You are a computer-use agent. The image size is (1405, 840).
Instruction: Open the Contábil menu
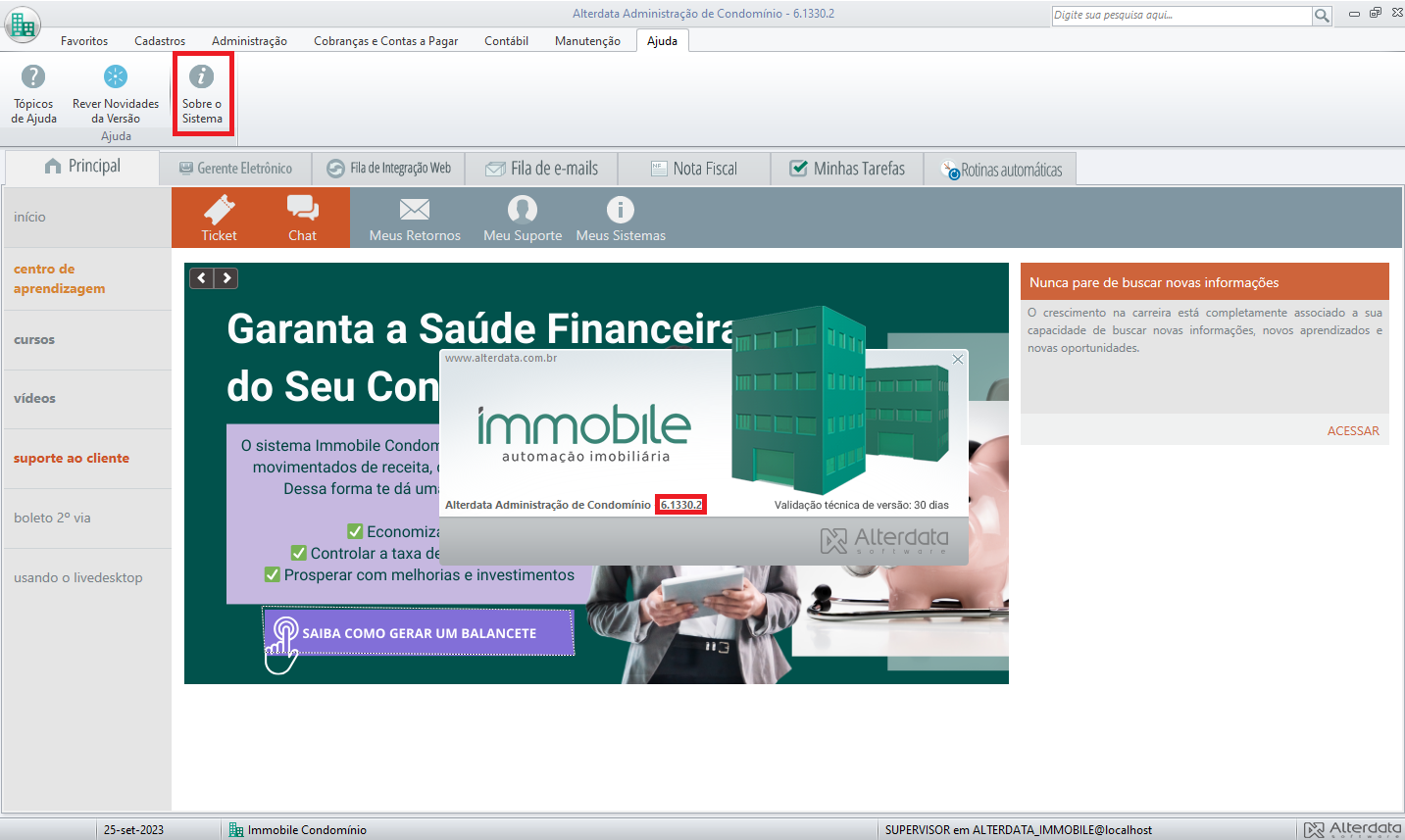506,41
